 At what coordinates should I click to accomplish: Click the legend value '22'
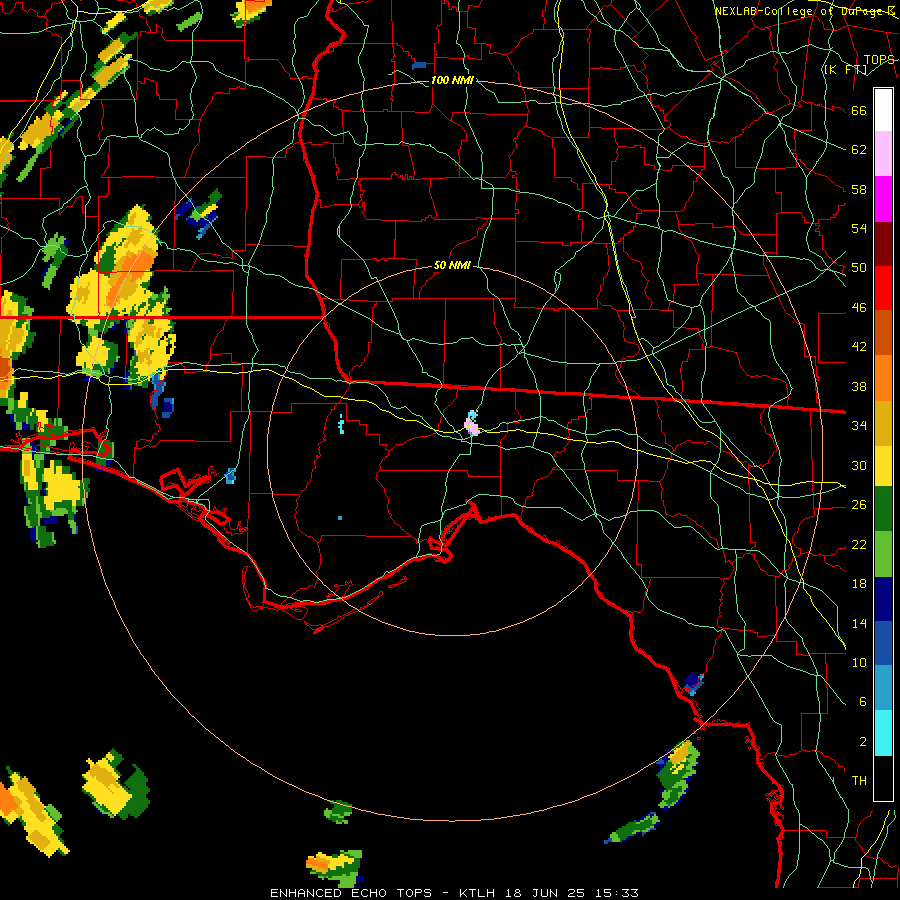pos(859,544)
